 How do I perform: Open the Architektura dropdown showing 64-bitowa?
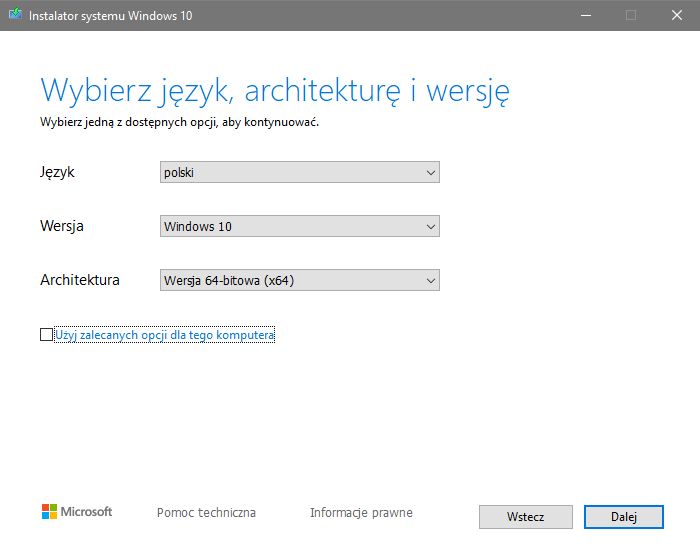point(300,280)
